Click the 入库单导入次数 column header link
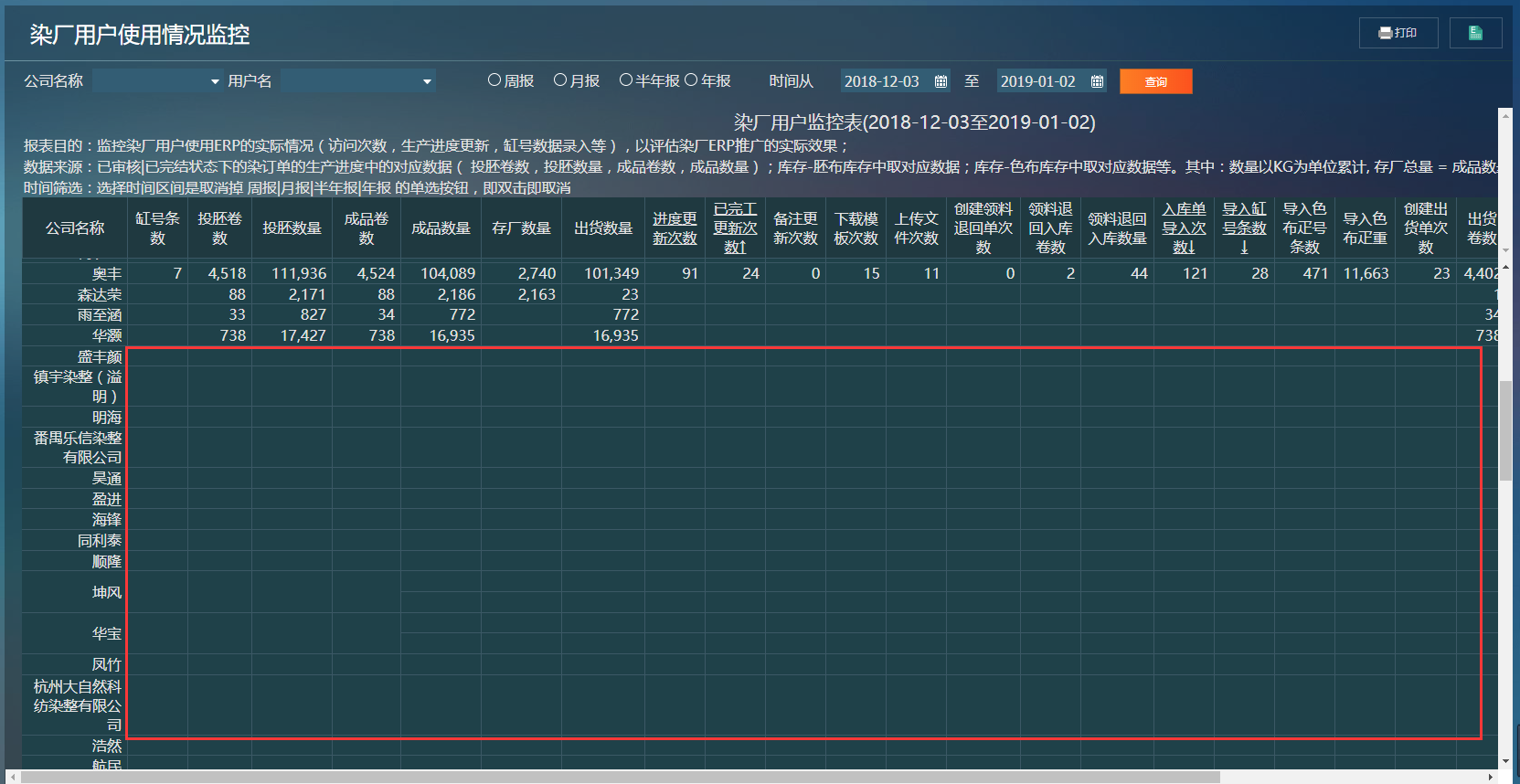 [x=1184, y=228]
